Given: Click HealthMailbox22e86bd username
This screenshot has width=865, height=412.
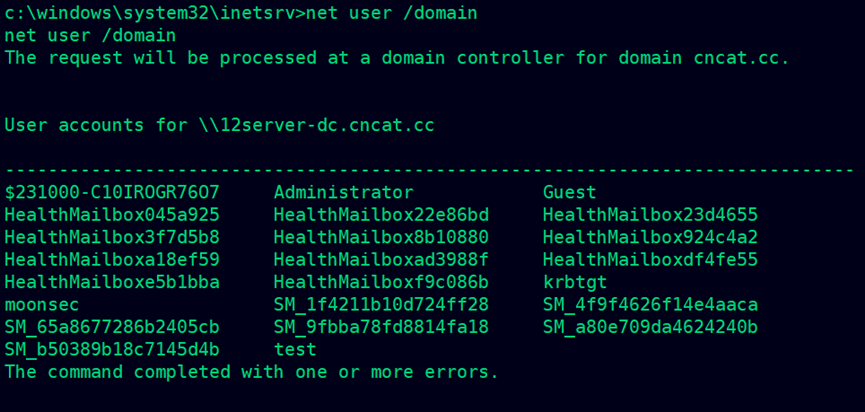Looking at the screenshot, I should click(x=381, y=215).
